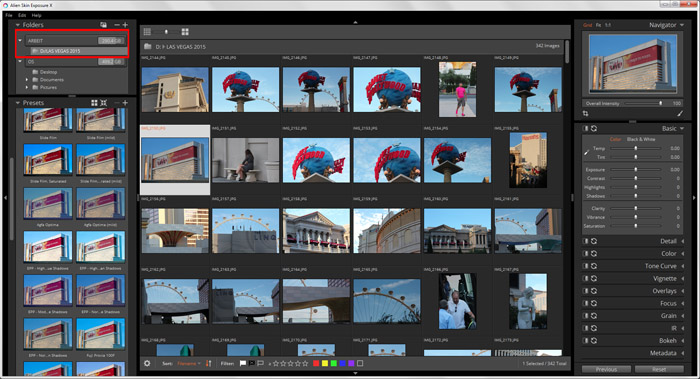Open the File menu
Image resolution: width=700 pixels, height=379 pixels.
pyautogui.click(x=9, y=15)
